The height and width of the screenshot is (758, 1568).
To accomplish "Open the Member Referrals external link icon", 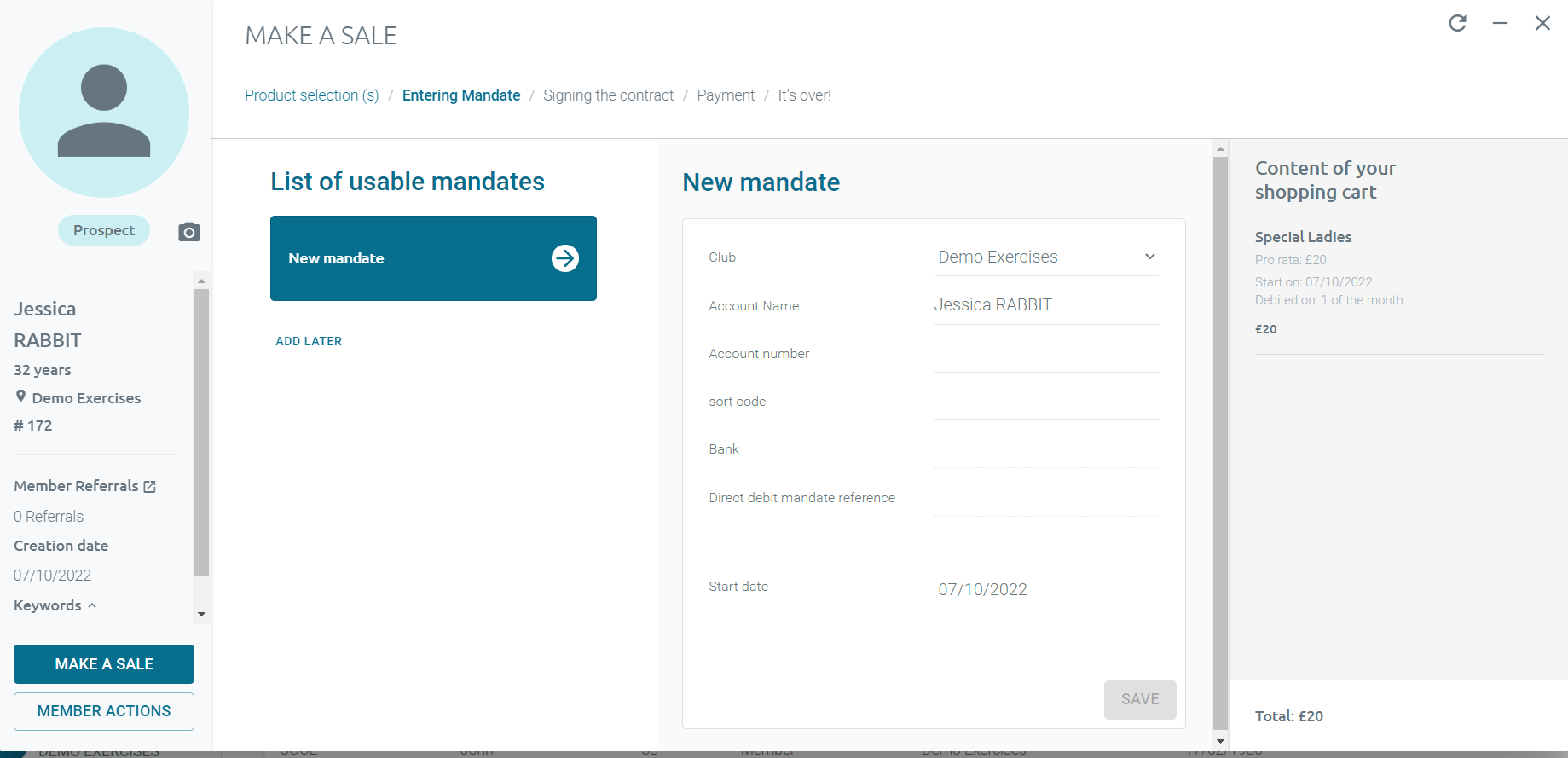I will click(x=150, y=487).
